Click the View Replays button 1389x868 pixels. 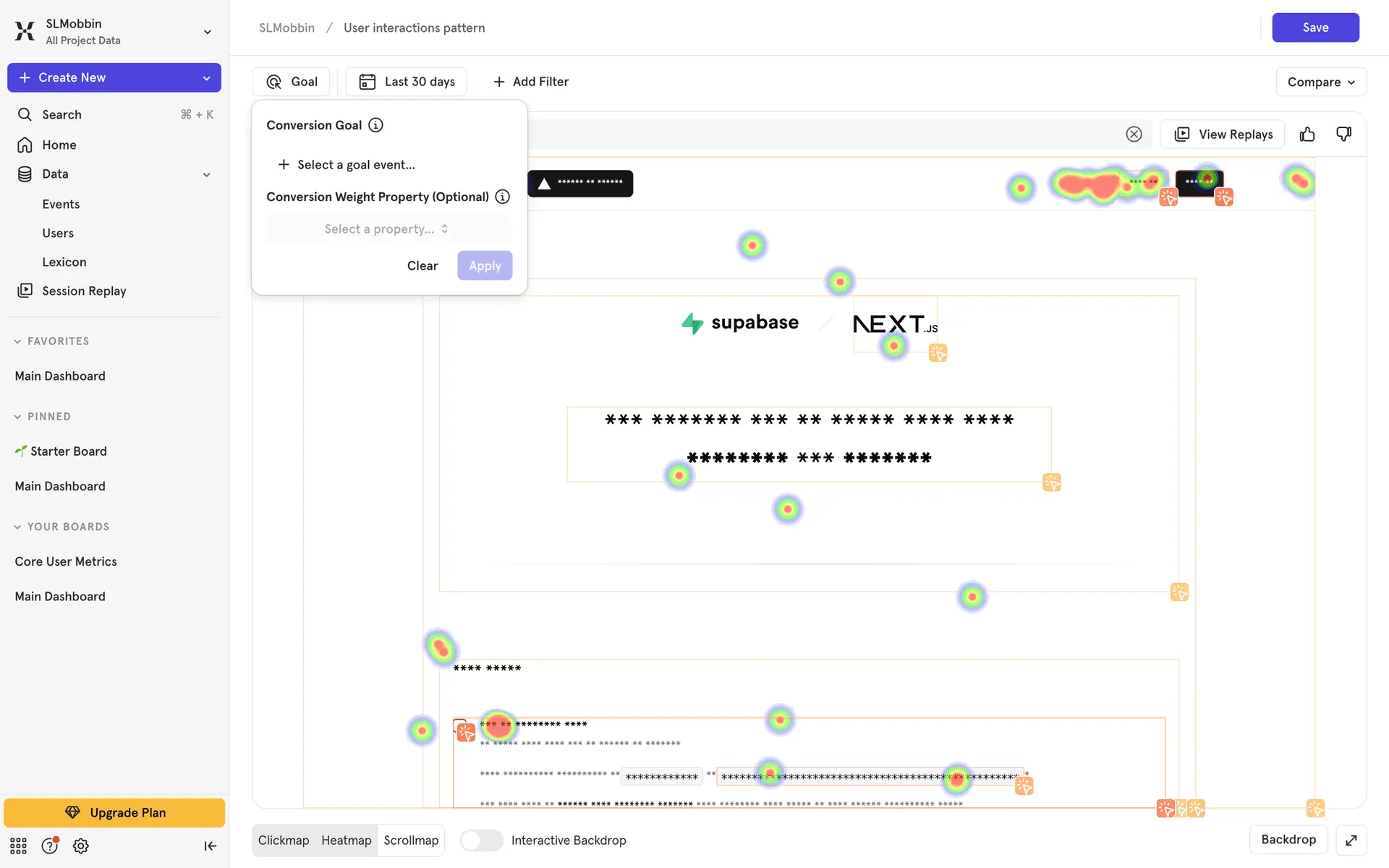tap(1222, 135)
